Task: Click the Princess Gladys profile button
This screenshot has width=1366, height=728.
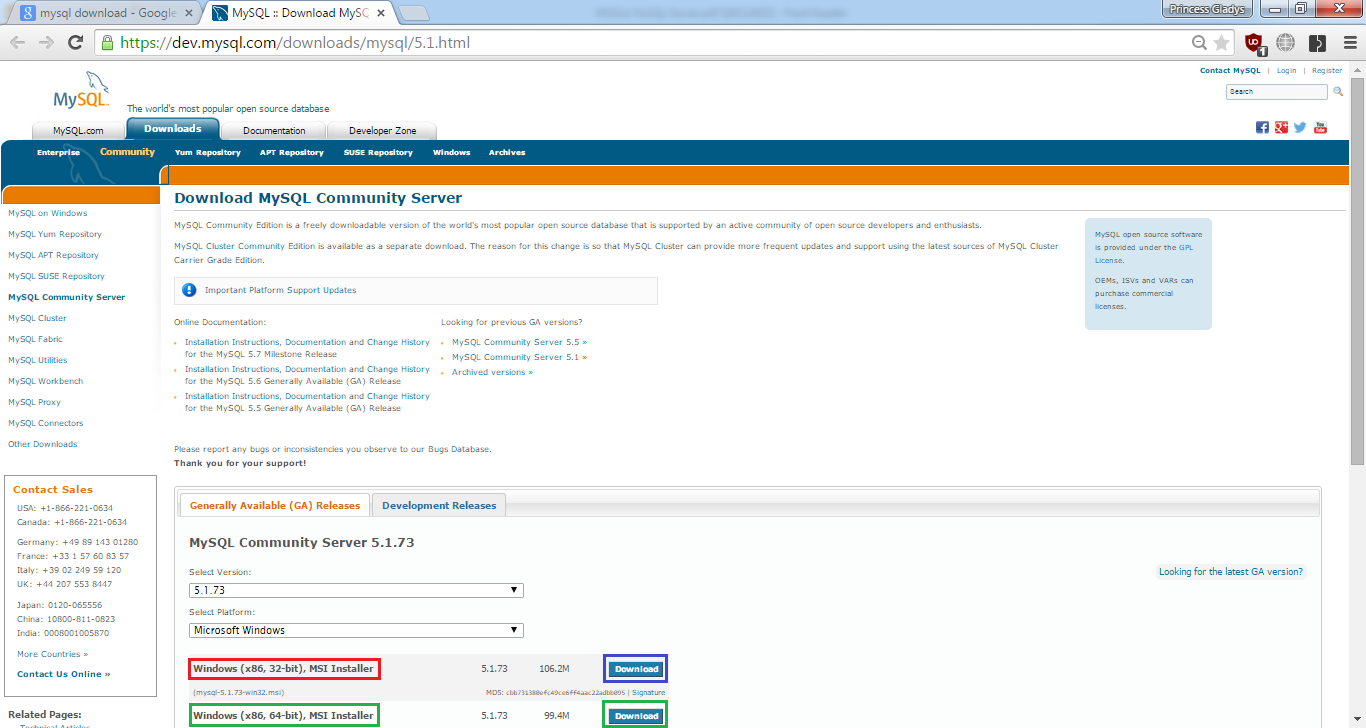Action: coord(1207,8)
